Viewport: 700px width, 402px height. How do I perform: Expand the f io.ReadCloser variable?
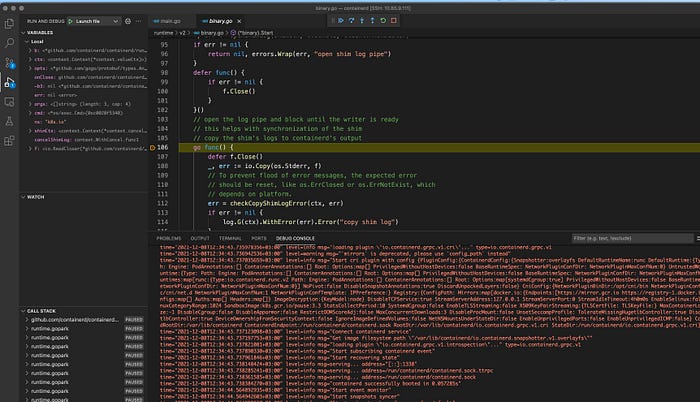coord(30,149)
